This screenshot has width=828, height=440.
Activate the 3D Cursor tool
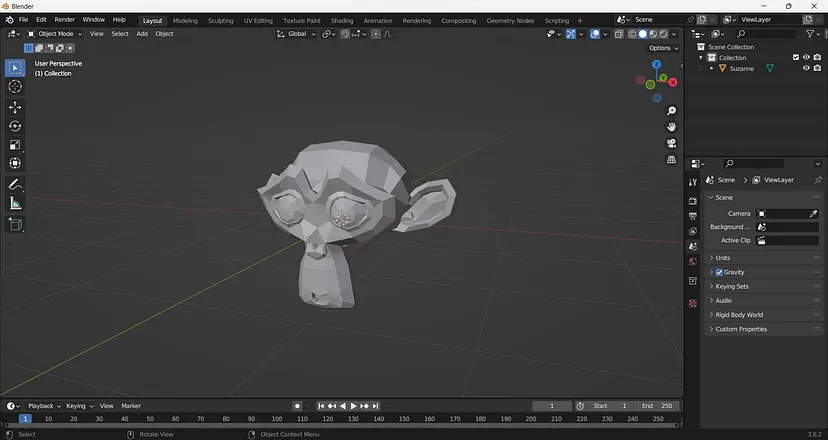(x=15, y=87)
